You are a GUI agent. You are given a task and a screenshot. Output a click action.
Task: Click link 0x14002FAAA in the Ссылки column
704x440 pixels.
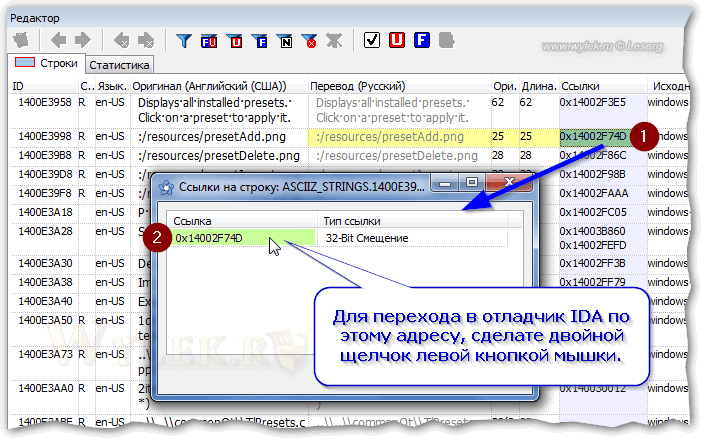(x=593, y=193)
